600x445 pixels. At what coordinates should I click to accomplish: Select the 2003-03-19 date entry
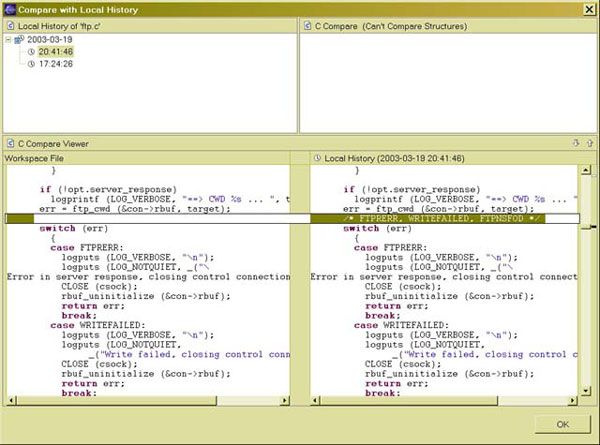(49, 39)
